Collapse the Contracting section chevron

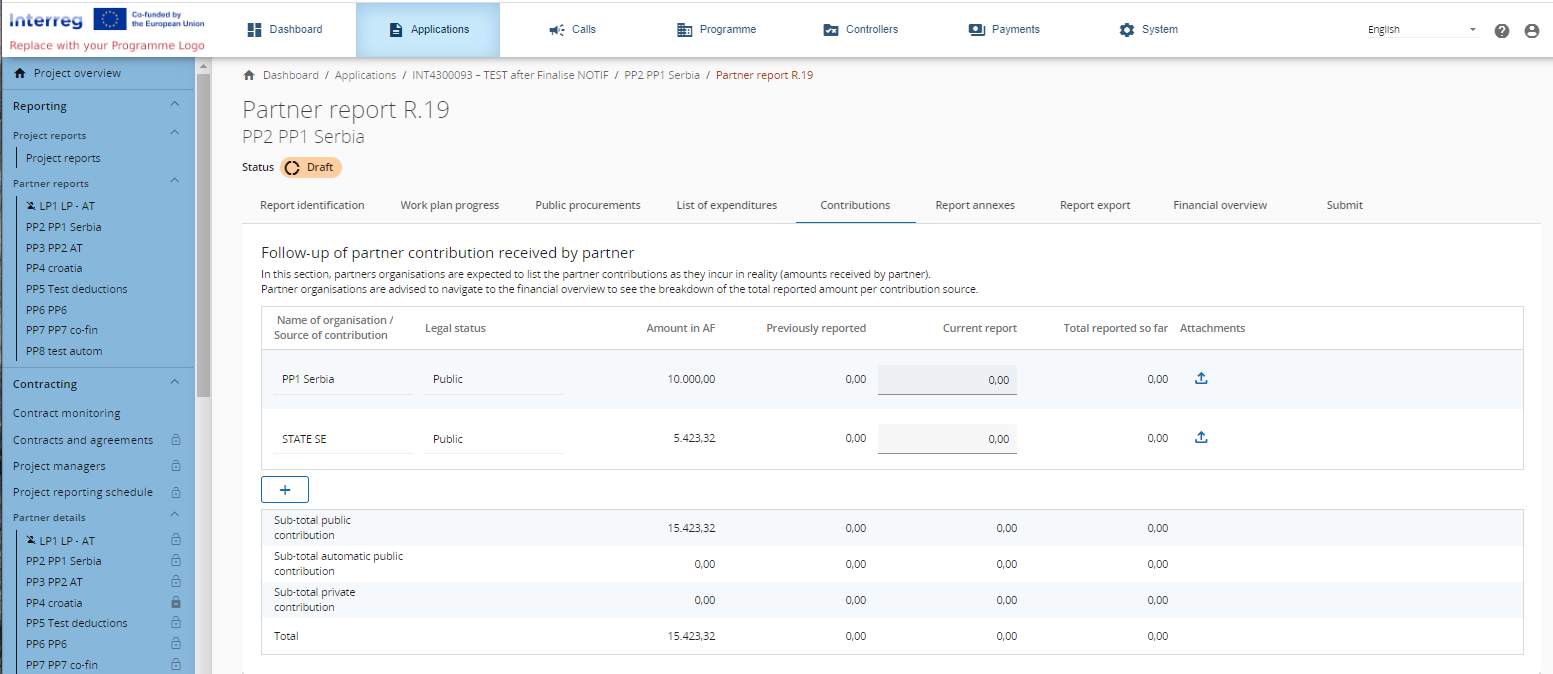point(175,383)
